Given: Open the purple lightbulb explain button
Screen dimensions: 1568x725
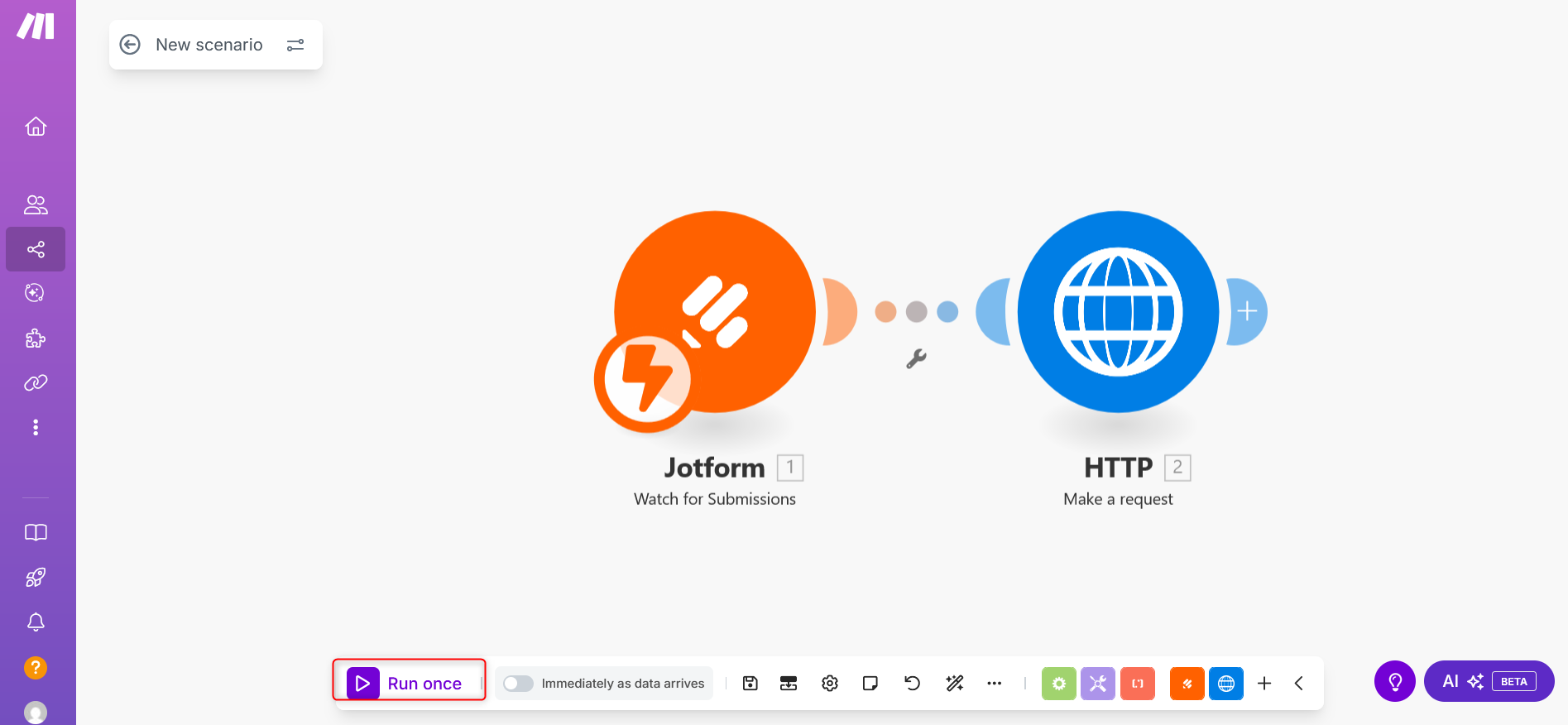Looking at the screenshot, I should coord(1395,681).
